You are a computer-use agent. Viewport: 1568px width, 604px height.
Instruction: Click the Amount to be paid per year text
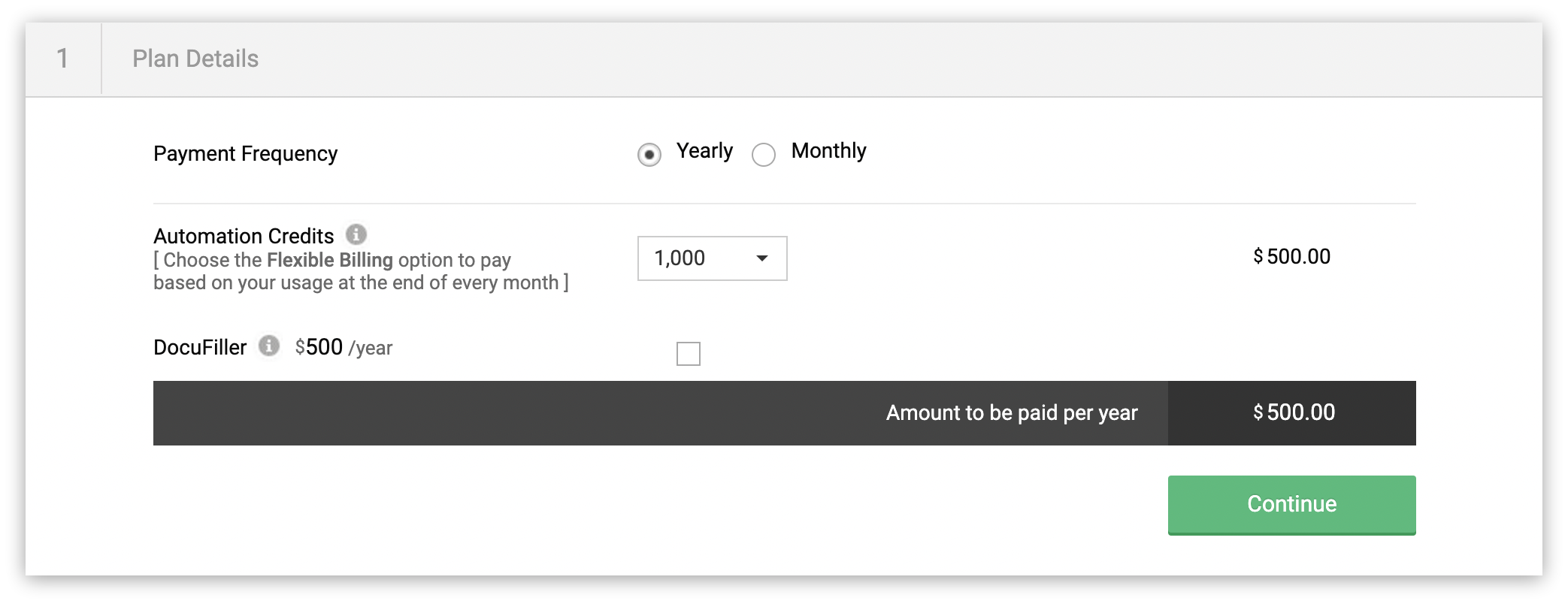click(1012, 412)
